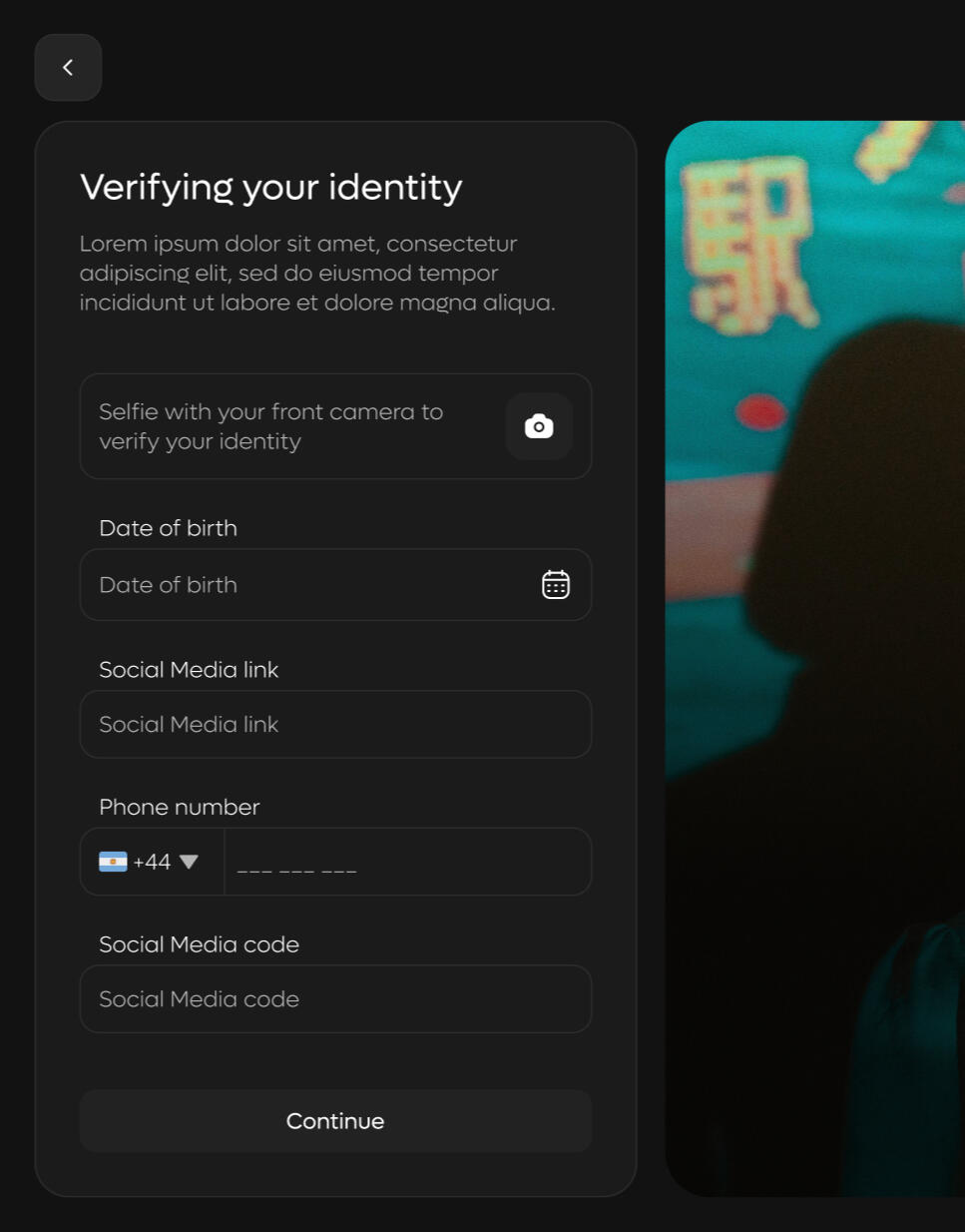This screenshot has height=1232, width=965.
Task: Click the back arrow button
Action: pos(68,68)
